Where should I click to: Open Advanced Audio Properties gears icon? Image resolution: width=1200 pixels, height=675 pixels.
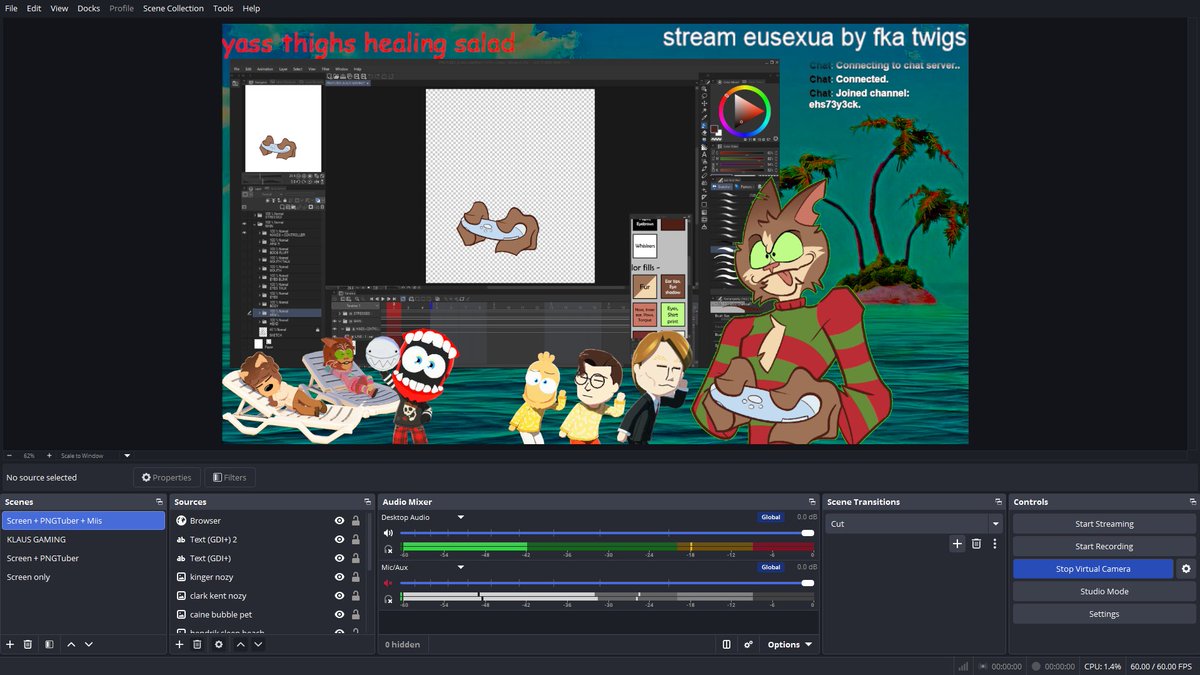(x=748, y=645)
